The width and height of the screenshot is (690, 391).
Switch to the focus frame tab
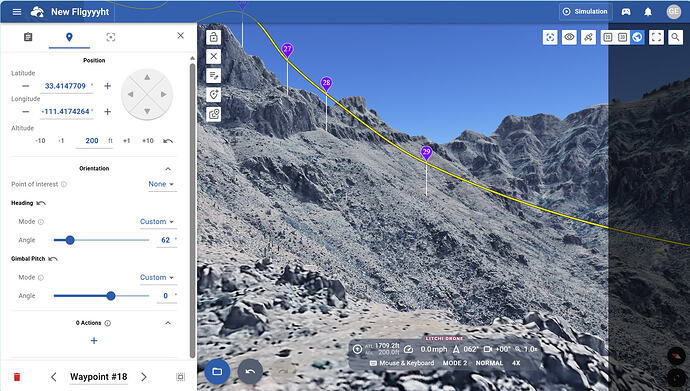(110, 37)
